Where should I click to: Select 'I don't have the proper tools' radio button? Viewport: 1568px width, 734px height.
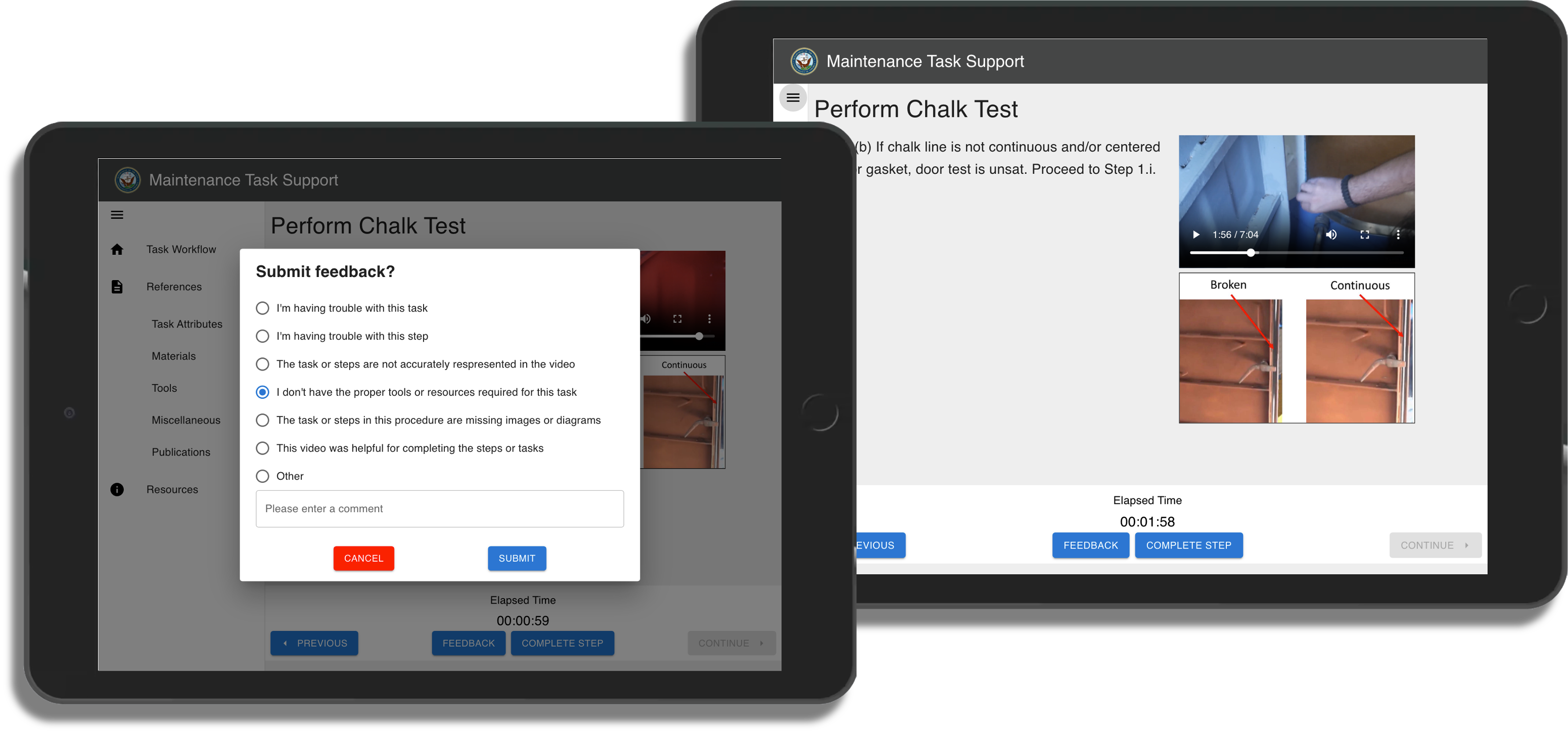(x=262, y=392)
